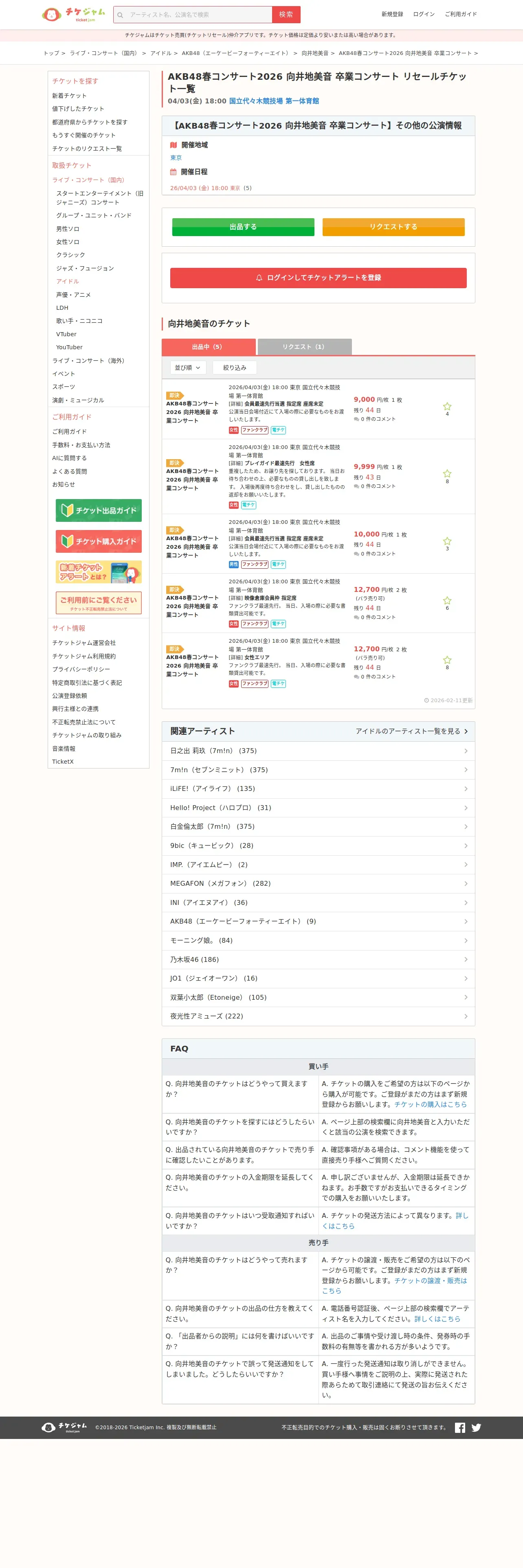Click the comment bubble on the 9,000円 listing
This screenshot has width=523, height=1568.
click(356, 419)
